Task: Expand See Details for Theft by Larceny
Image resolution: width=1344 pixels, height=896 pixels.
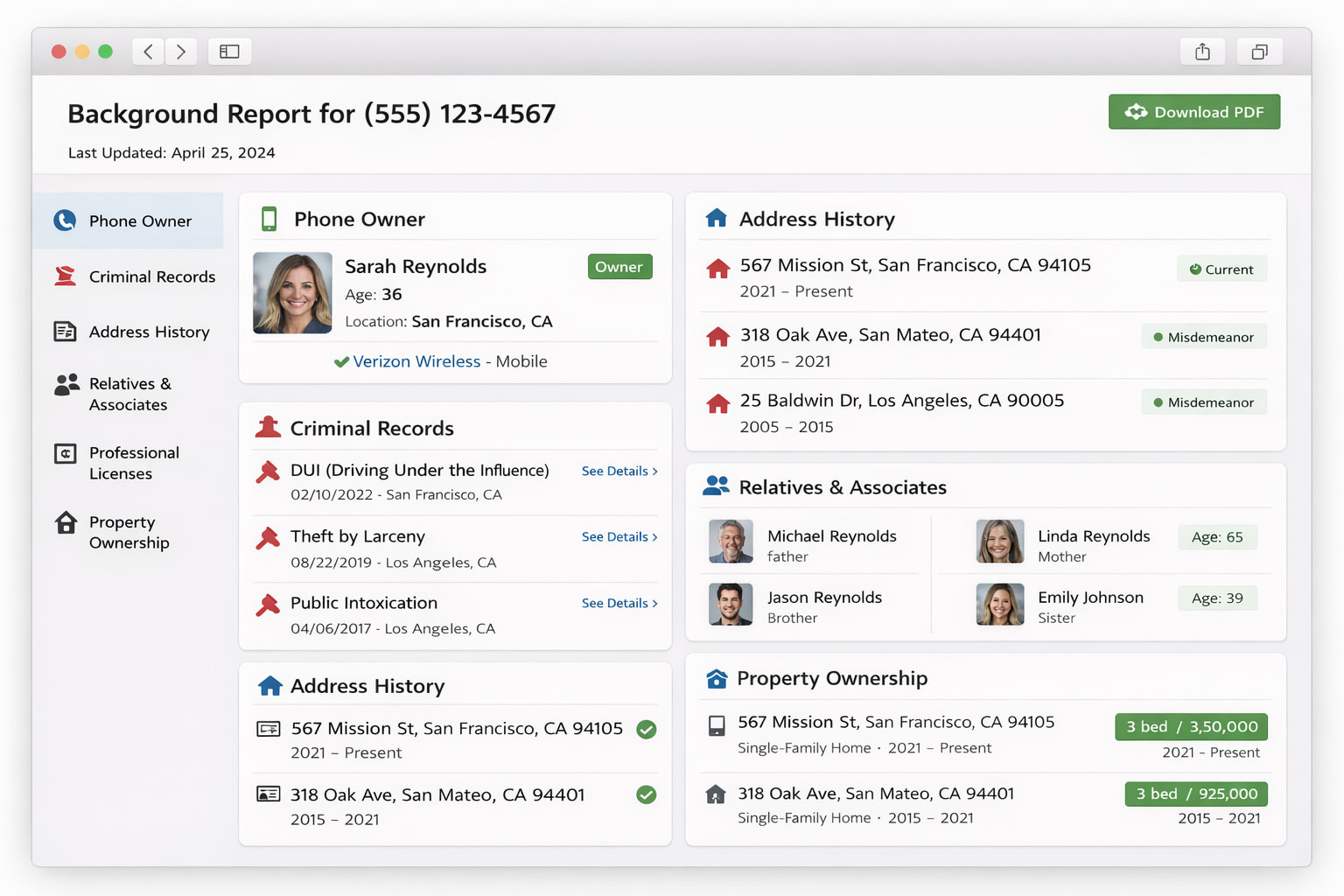Action: [x=619, y=536]
